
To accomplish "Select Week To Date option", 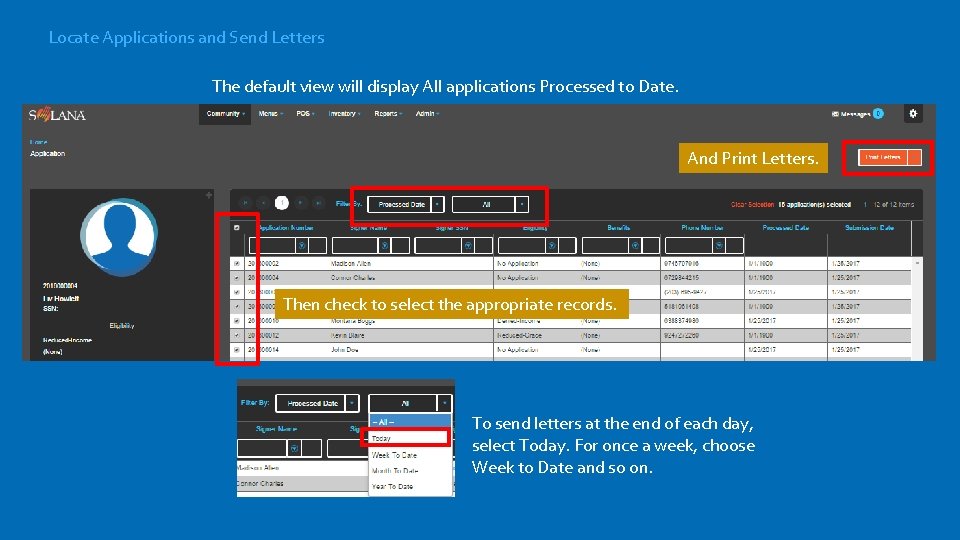I will click(x=394, y=455).
